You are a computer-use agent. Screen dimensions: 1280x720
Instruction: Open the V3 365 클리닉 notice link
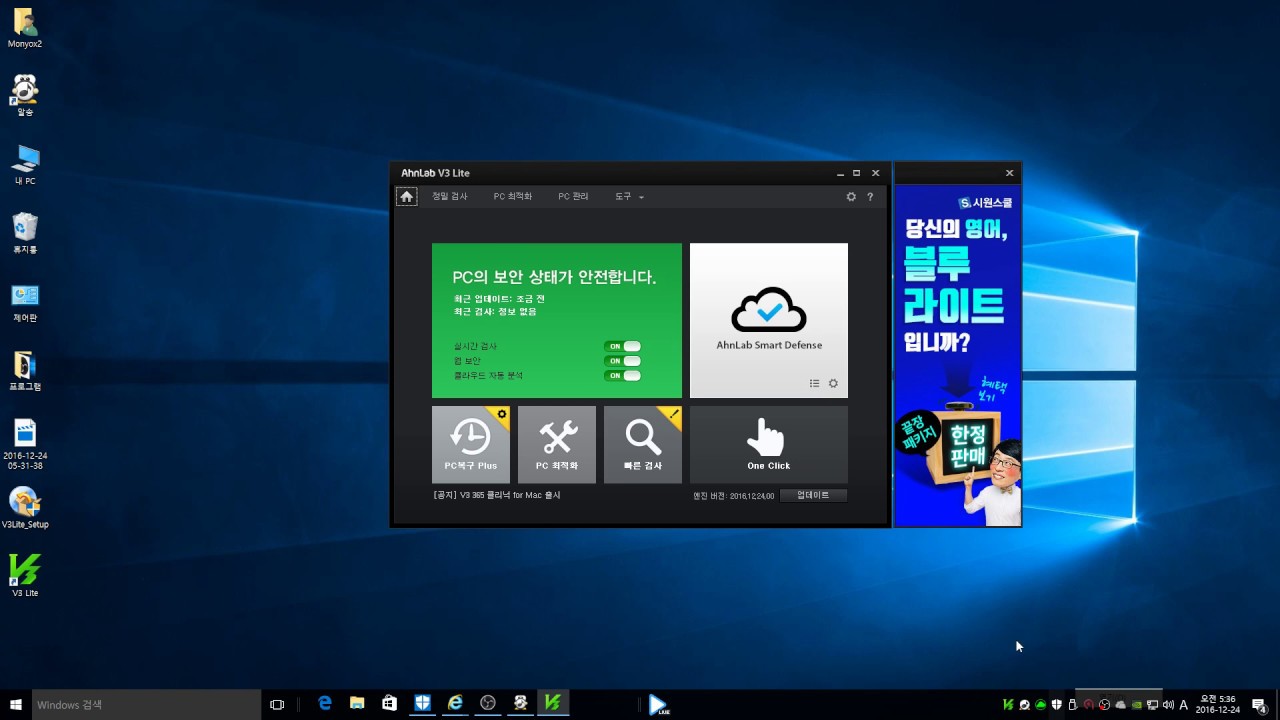(x=497, y=495)
